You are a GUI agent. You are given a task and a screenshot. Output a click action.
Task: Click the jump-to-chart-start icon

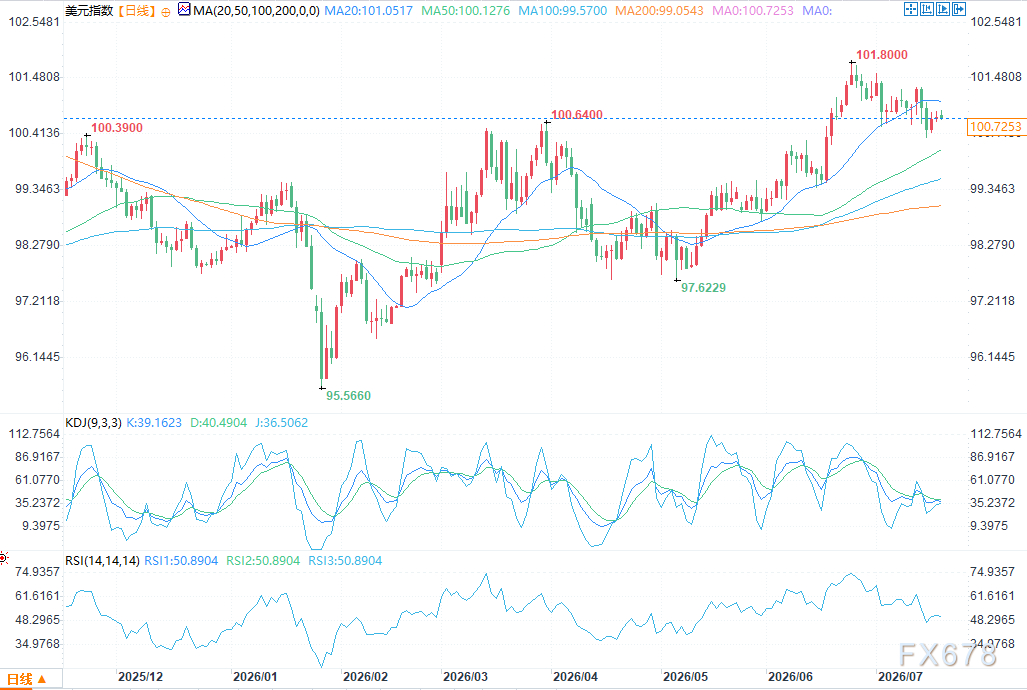pyautogui.click(x=927, y=9)
